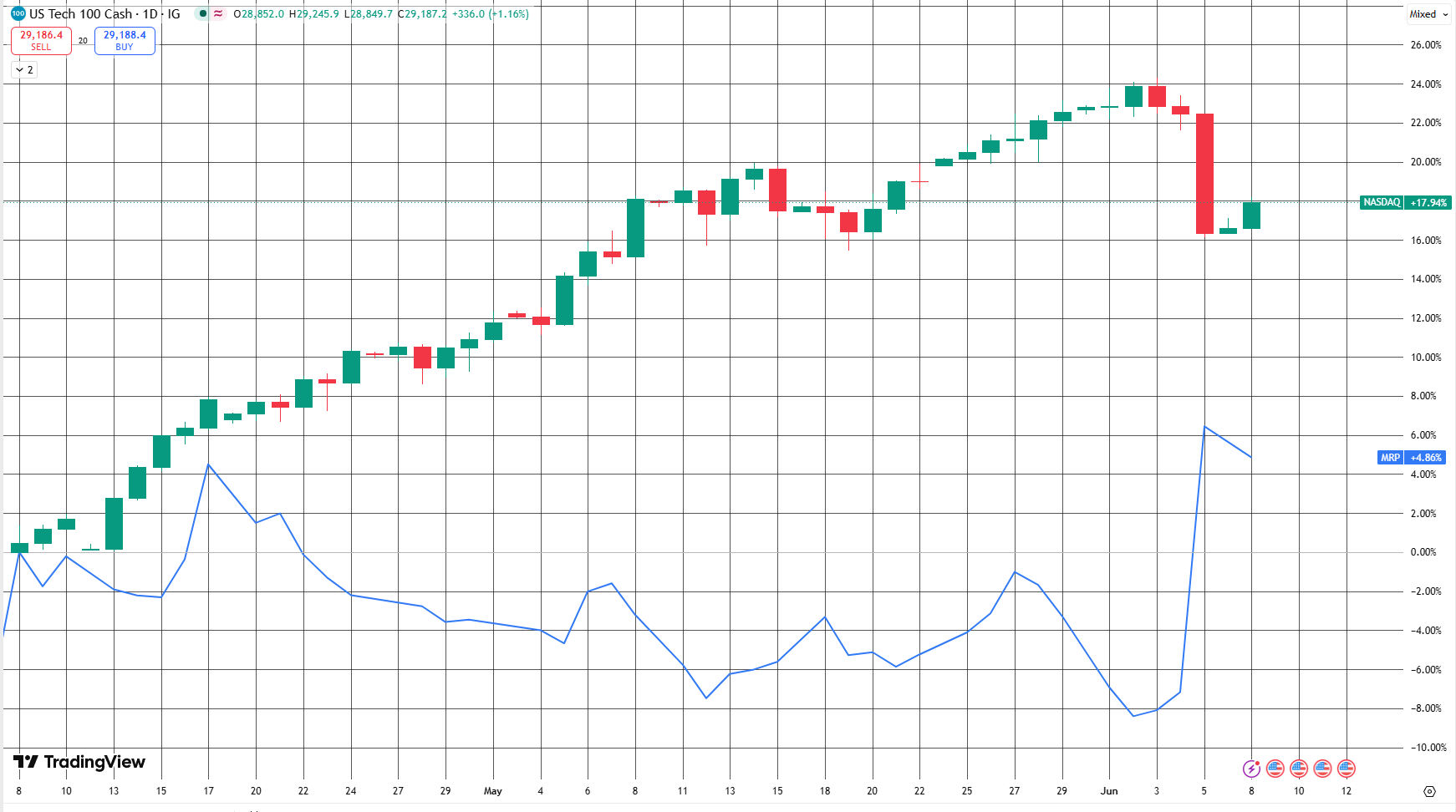Open the US flag event between dates 10 and 12

coord(1322,769)
